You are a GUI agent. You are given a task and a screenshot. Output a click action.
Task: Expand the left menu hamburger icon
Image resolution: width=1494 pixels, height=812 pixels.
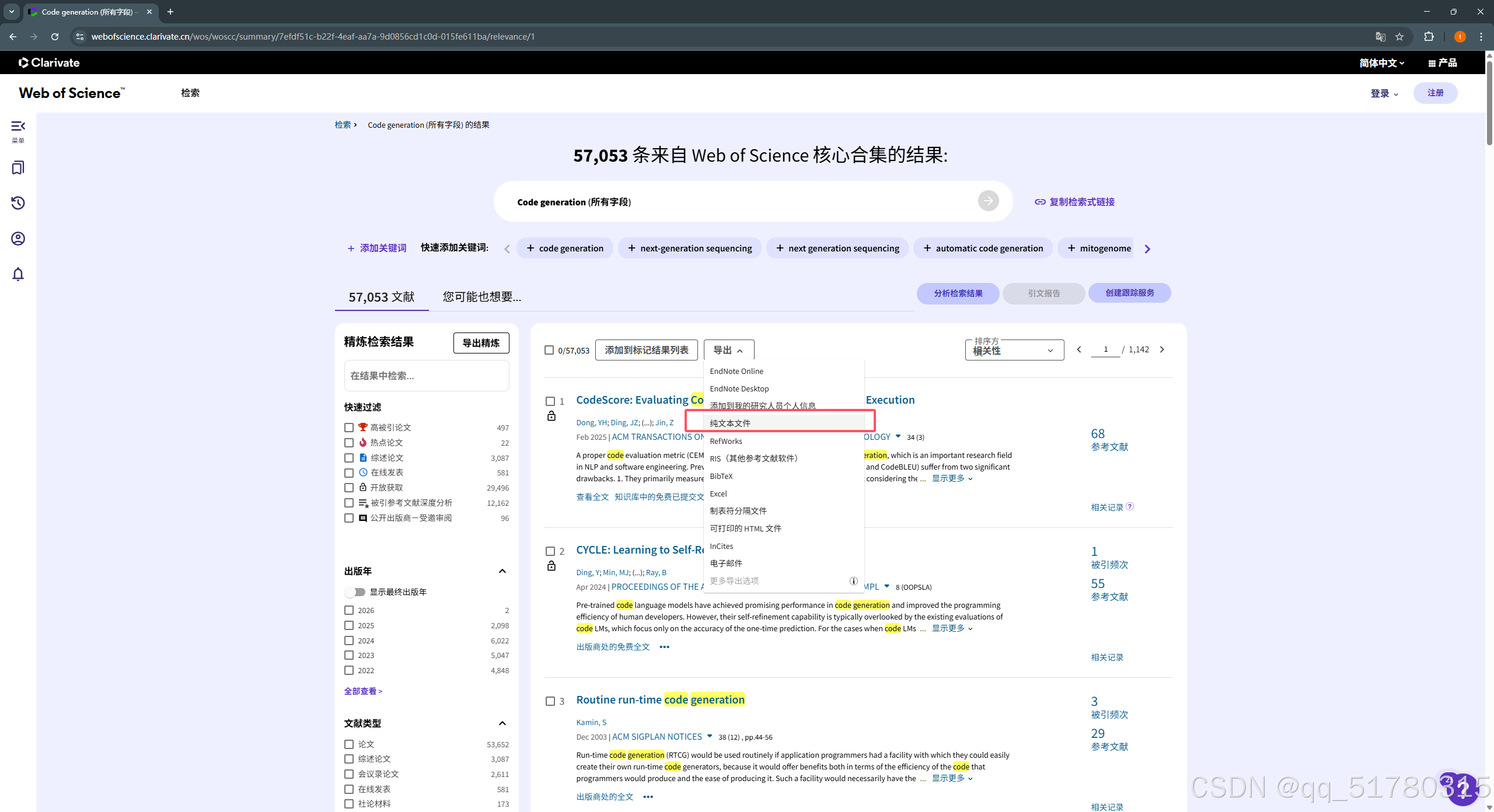[x=18, y=127]
